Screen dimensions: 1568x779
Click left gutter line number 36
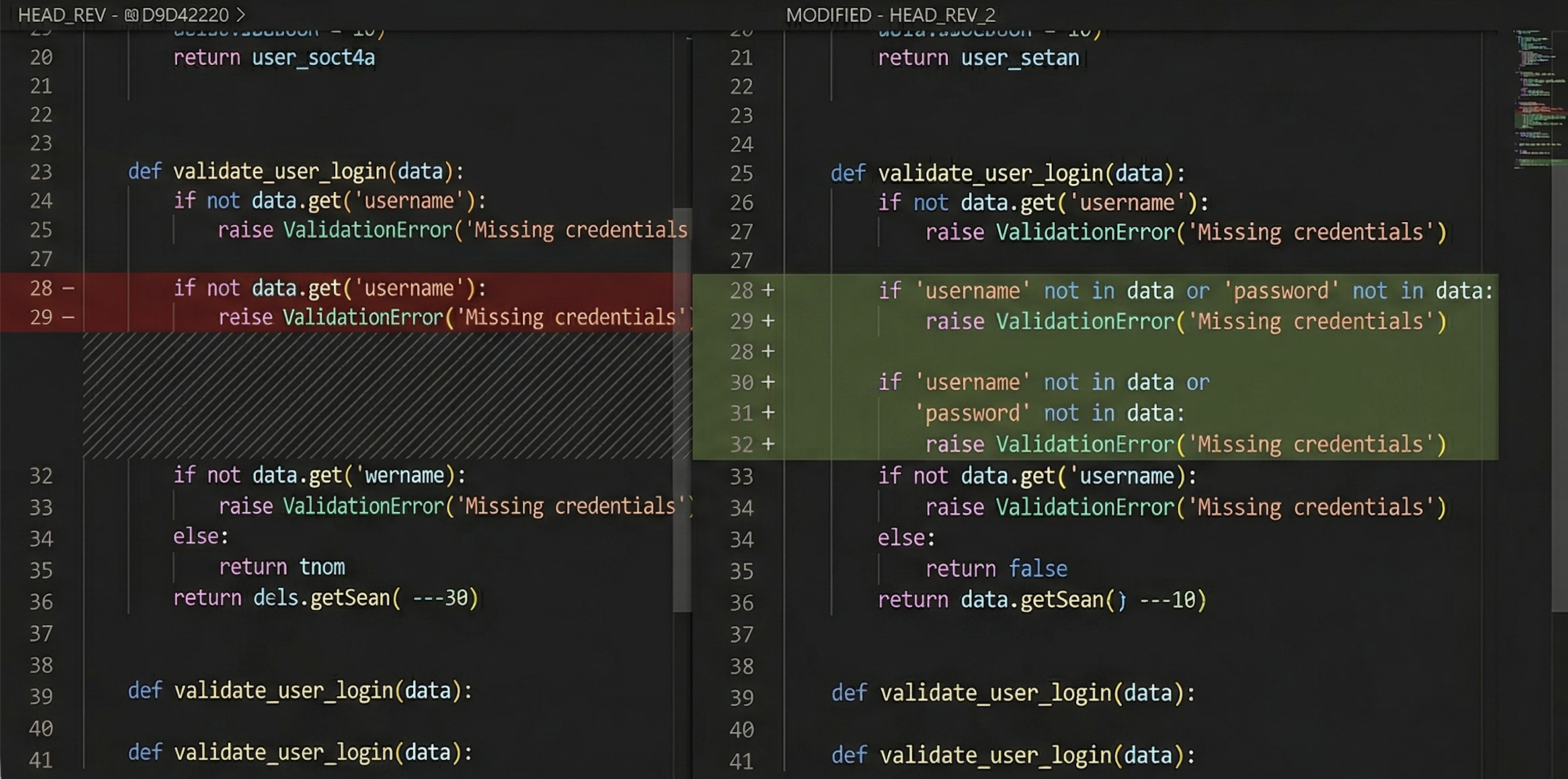coord(41,602)
